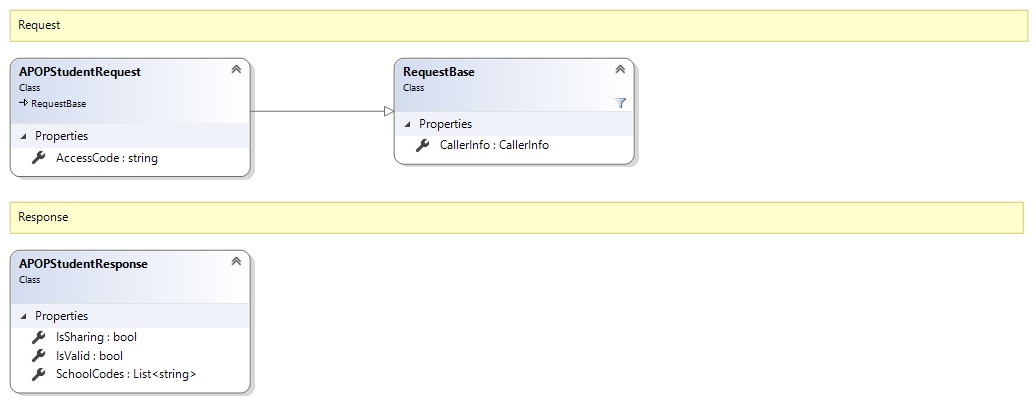Click the APOPStudentResponse class title
This screenshot has height=402, width=1036.
[83, 264]
